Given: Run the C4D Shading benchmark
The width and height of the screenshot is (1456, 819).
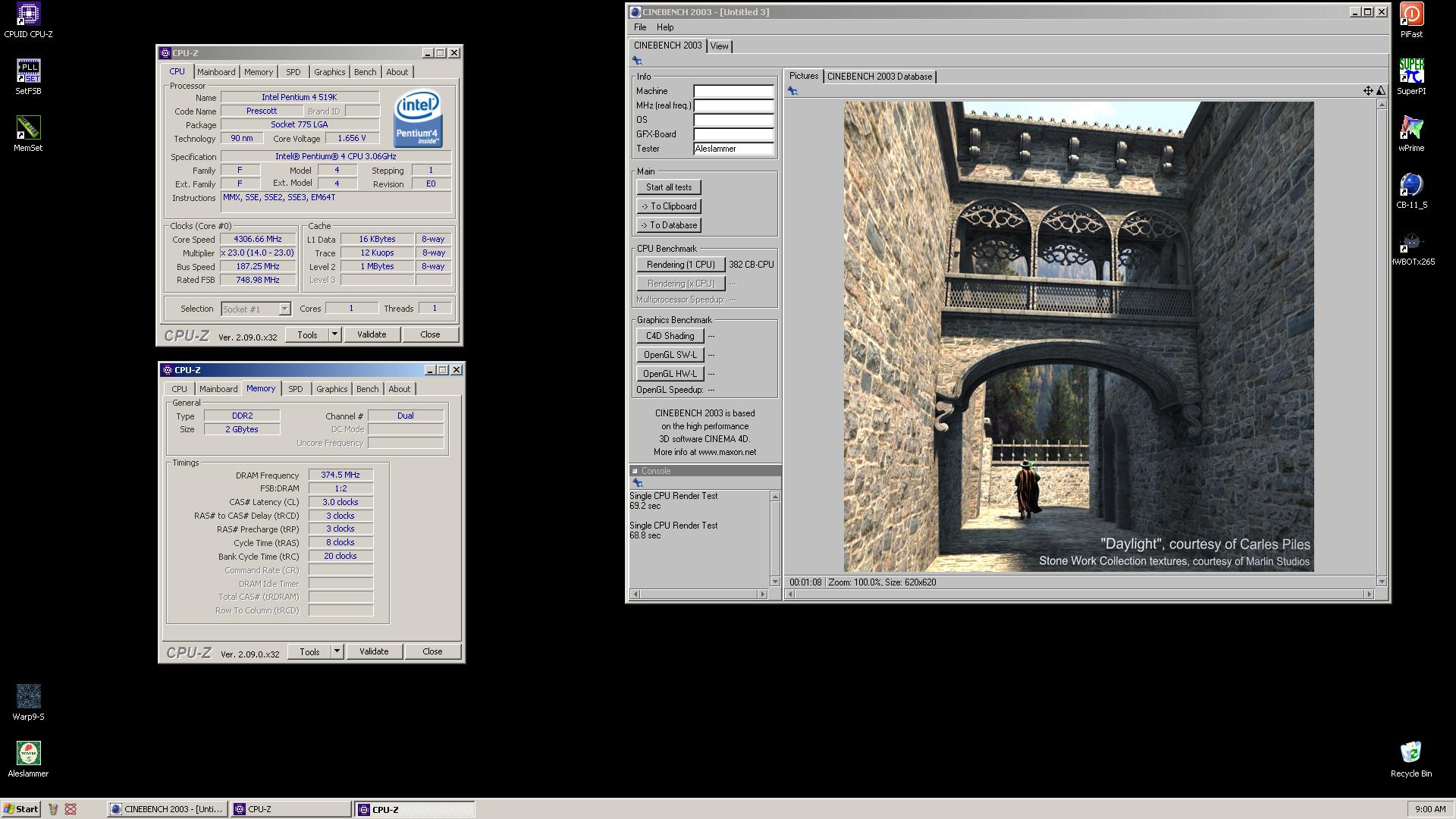Looking at the screenshot, I should (x=670, y=336).
